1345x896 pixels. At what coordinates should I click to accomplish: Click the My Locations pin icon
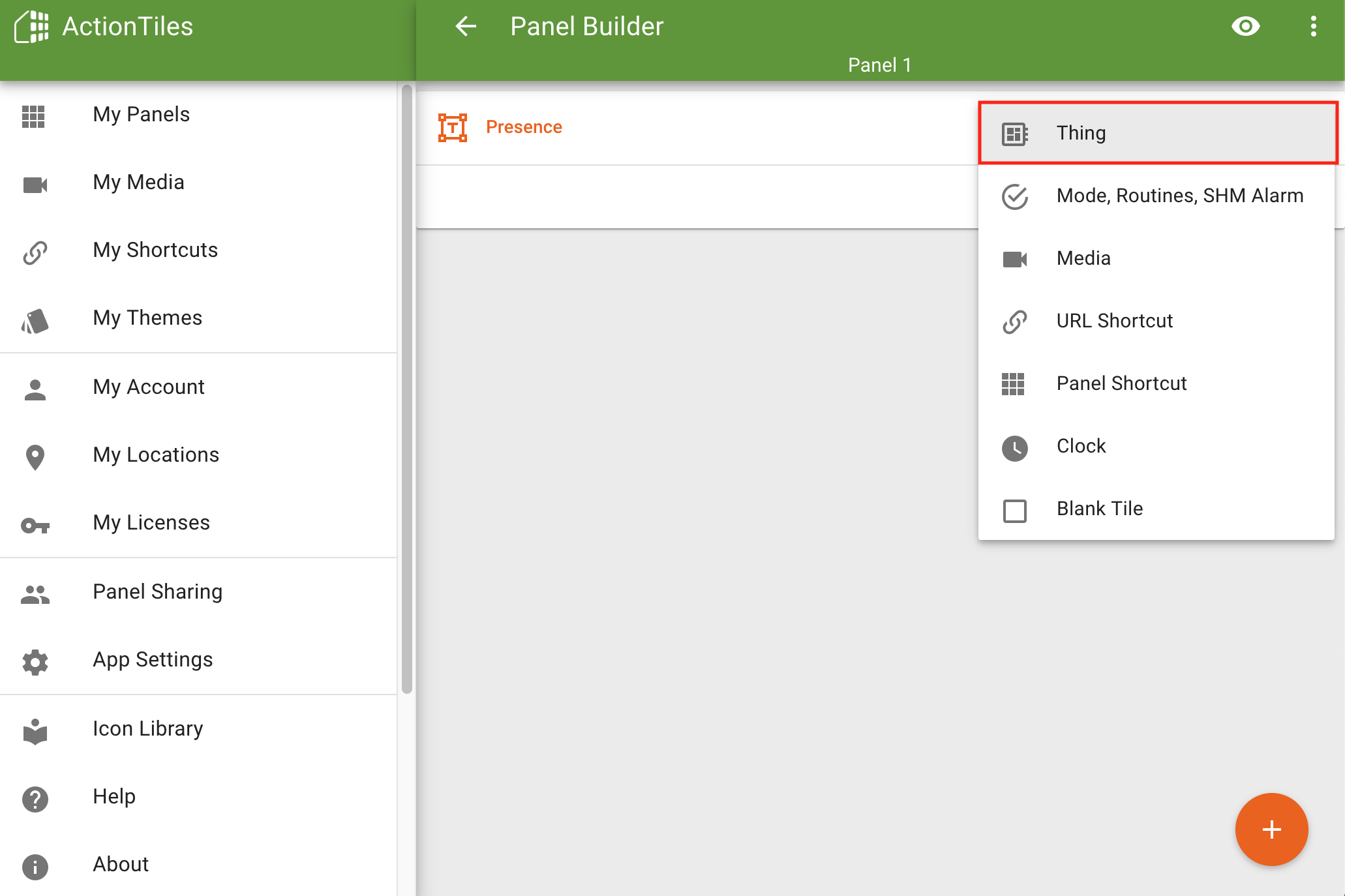(35, 458)
